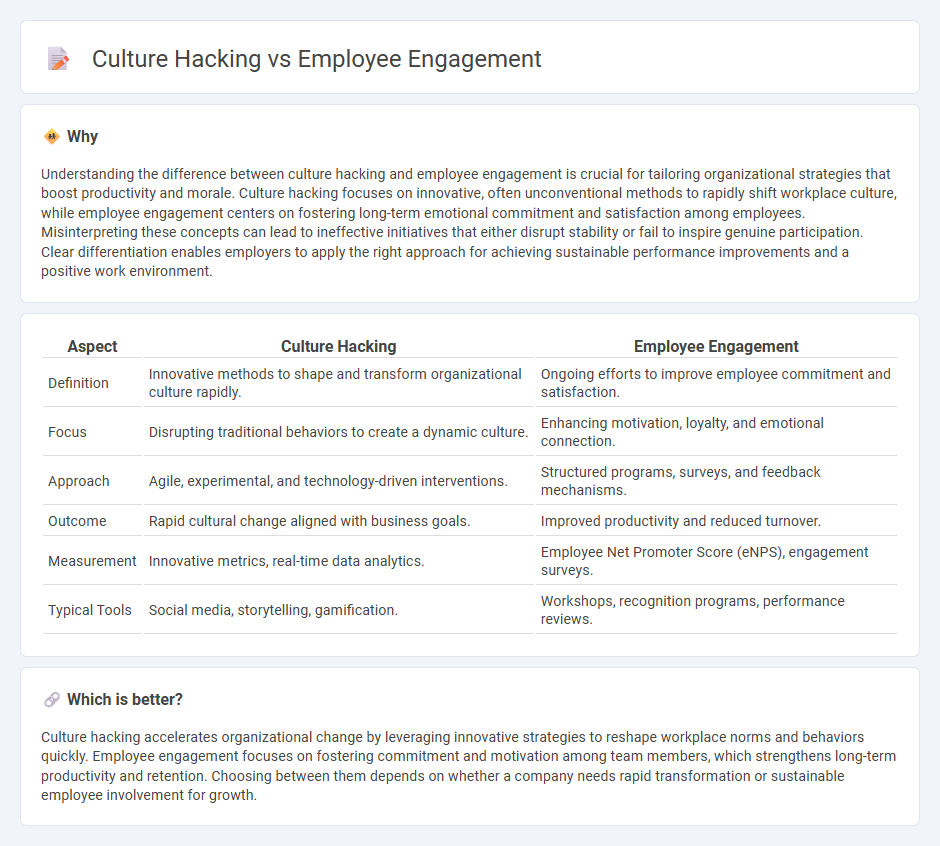The image size is (940, 846).
Task: Select the Definition row label
Action: click(78, 383)
